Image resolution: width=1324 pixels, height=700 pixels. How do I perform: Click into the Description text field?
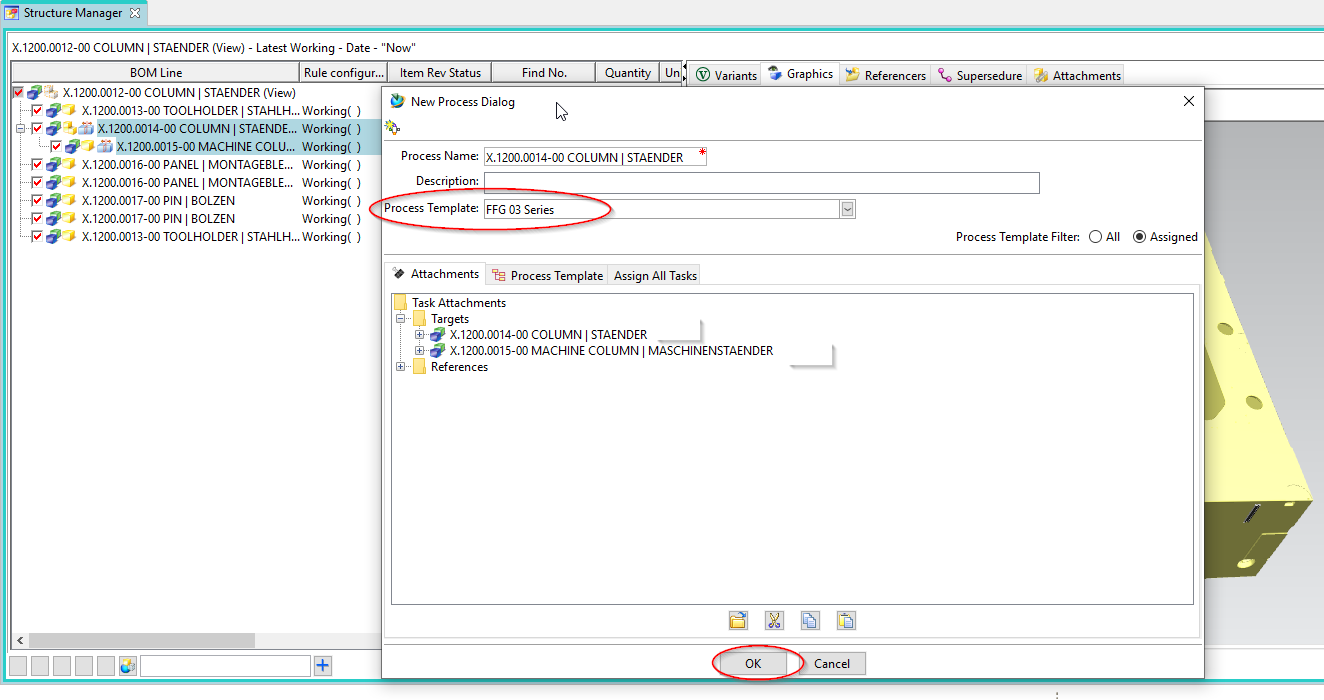pos(761,183)
